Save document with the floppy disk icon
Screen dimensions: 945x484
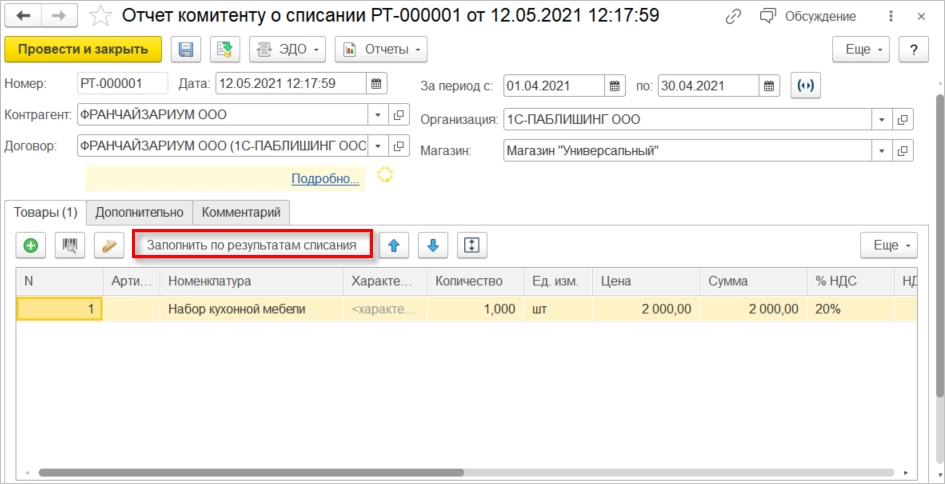(186, 49)
